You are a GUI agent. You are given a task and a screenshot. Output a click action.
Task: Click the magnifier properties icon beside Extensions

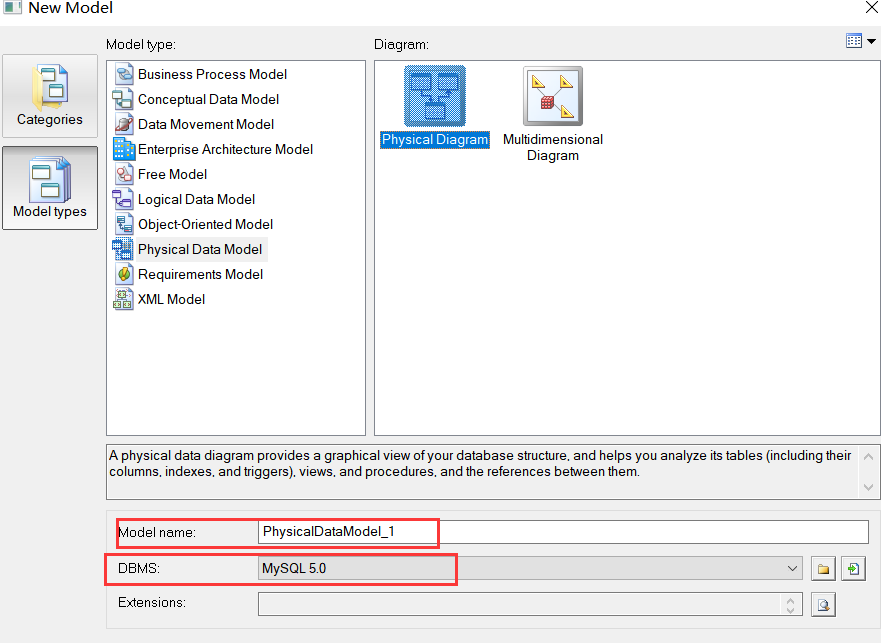click(x=824, y=603)
